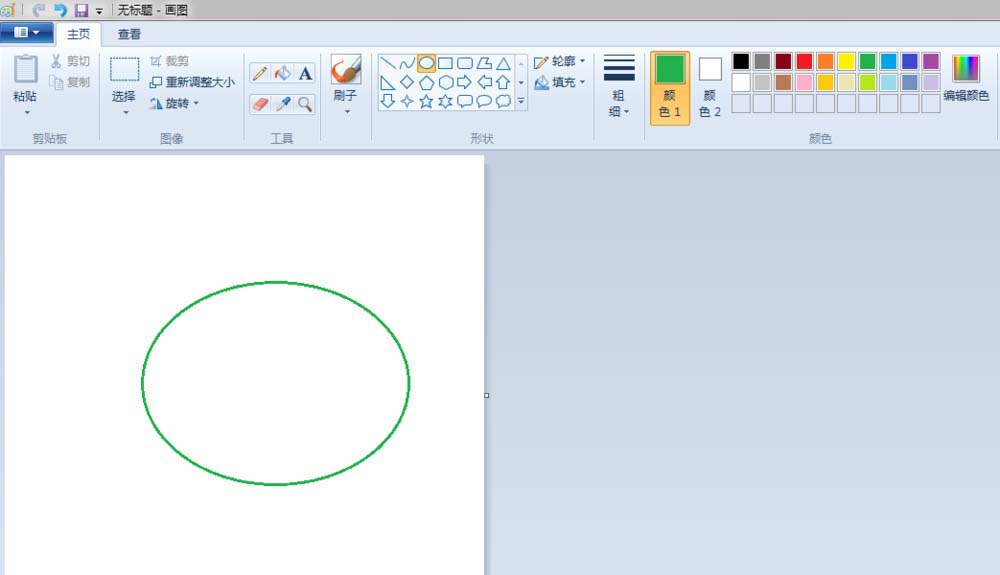This screenshot has height=575, width=1000.
Task: Choose the Five-point star shape
Action: coord(426,101)
